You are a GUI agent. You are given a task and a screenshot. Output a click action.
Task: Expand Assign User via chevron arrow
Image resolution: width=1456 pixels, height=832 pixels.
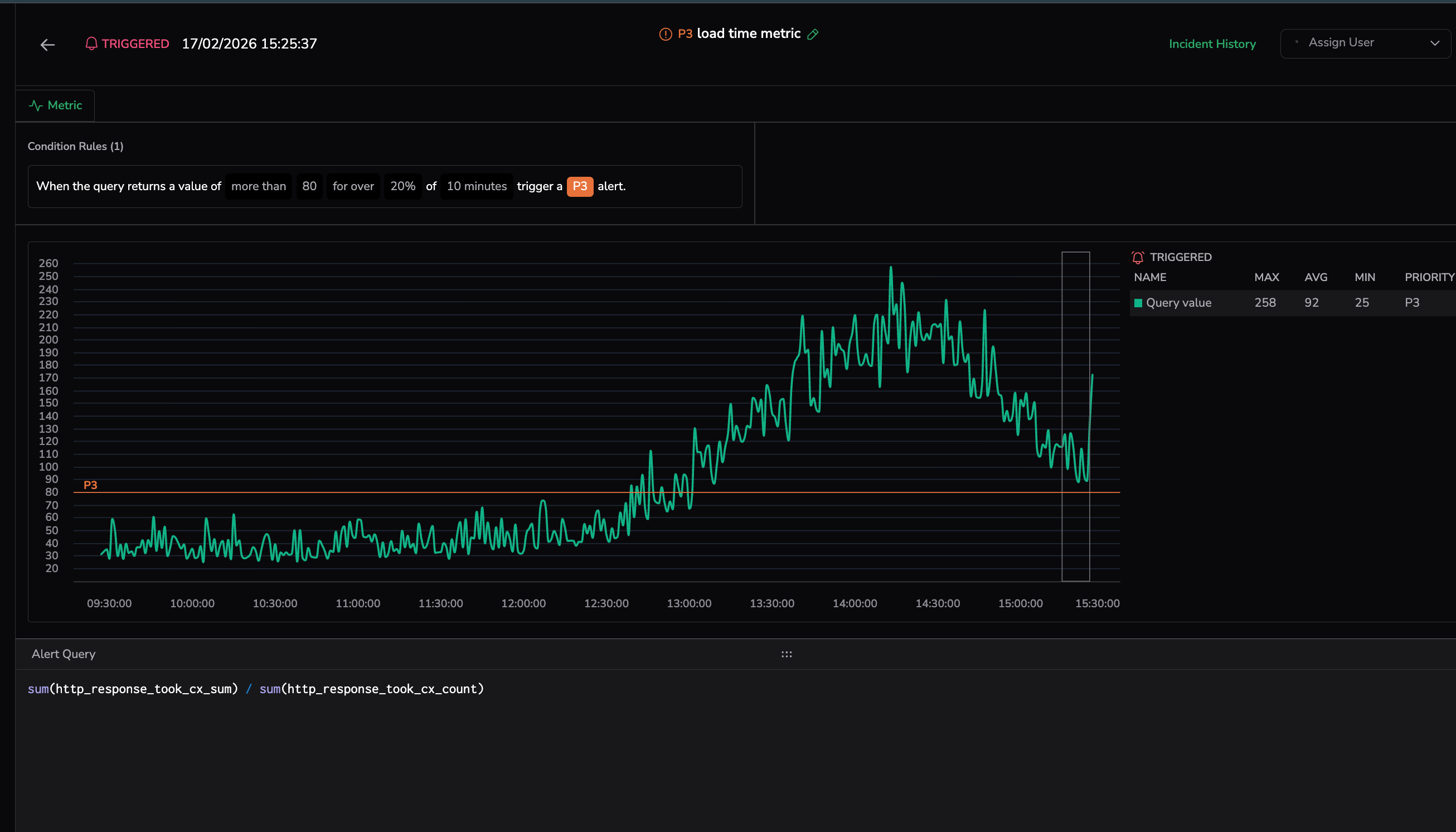(x=1434, y=43)
